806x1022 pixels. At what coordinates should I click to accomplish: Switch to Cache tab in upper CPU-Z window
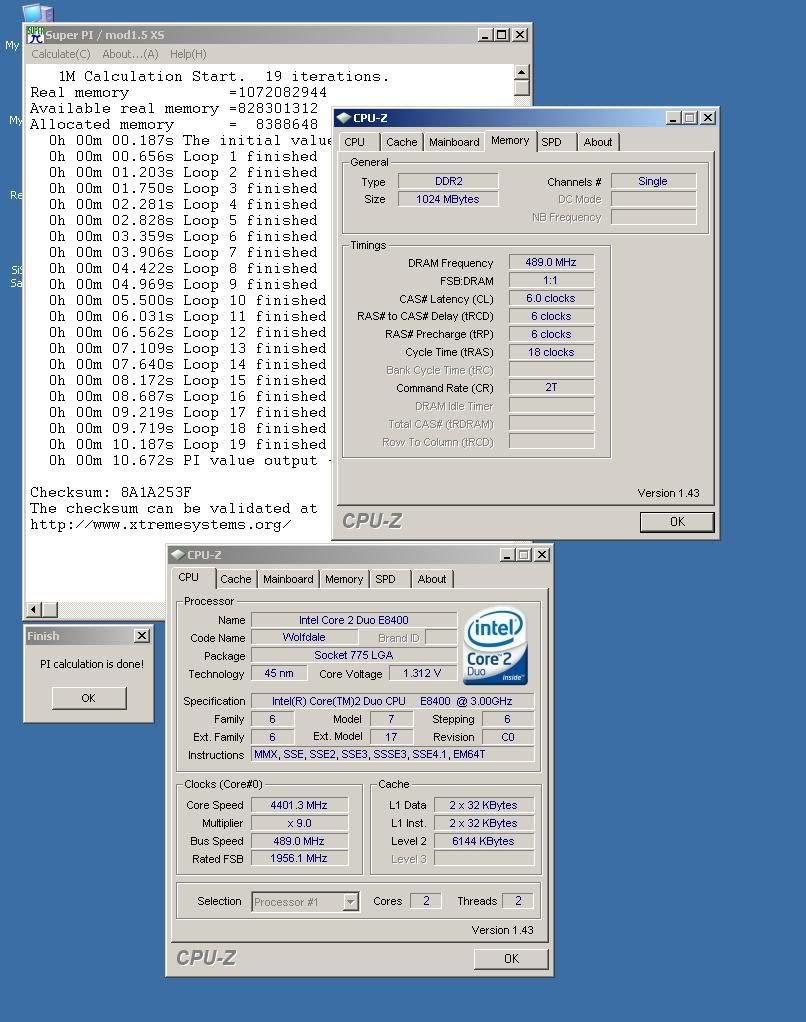pyautogui.click(x=401, y=142)
